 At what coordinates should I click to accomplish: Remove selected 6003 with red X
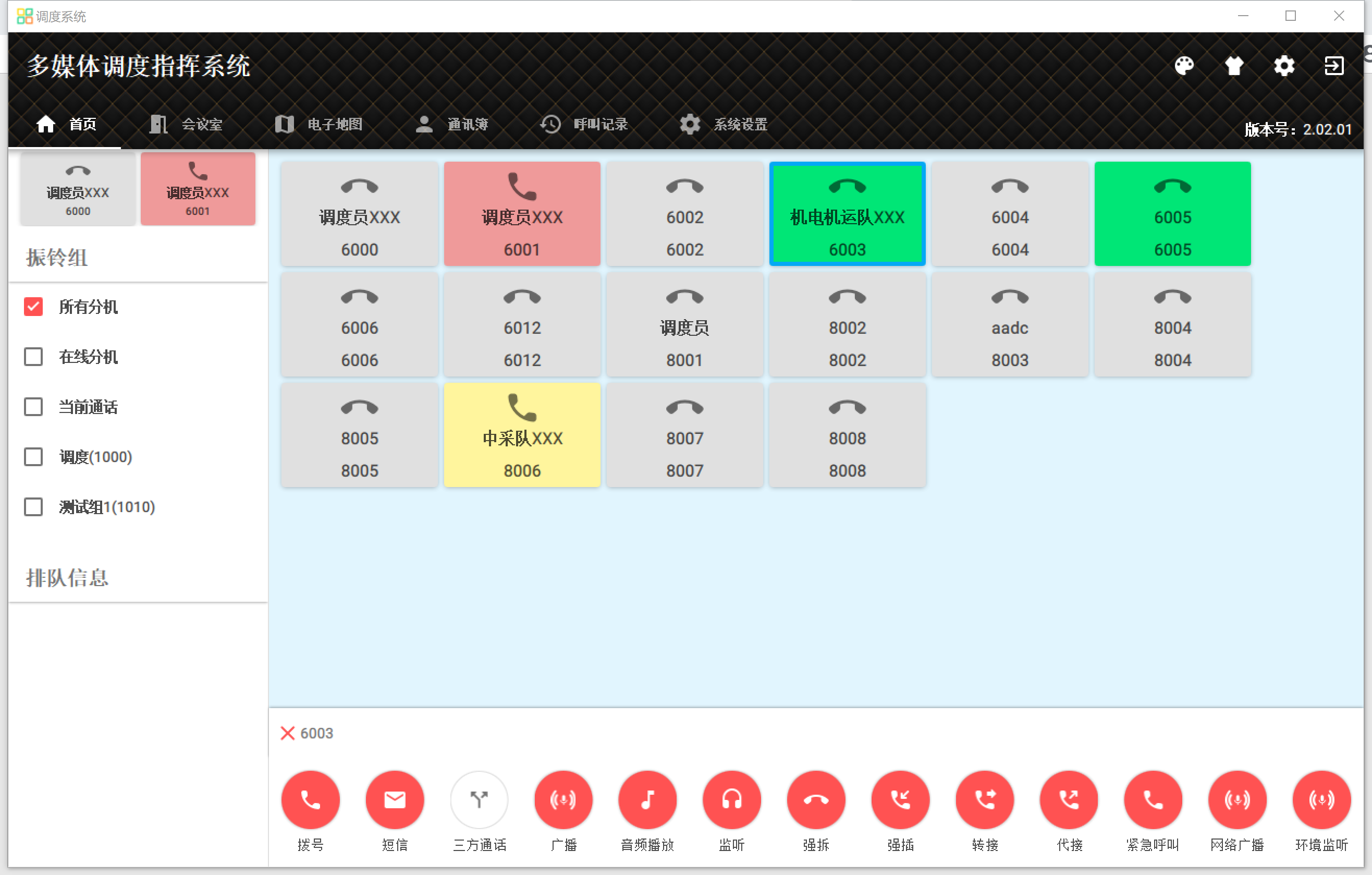point(287,733)
